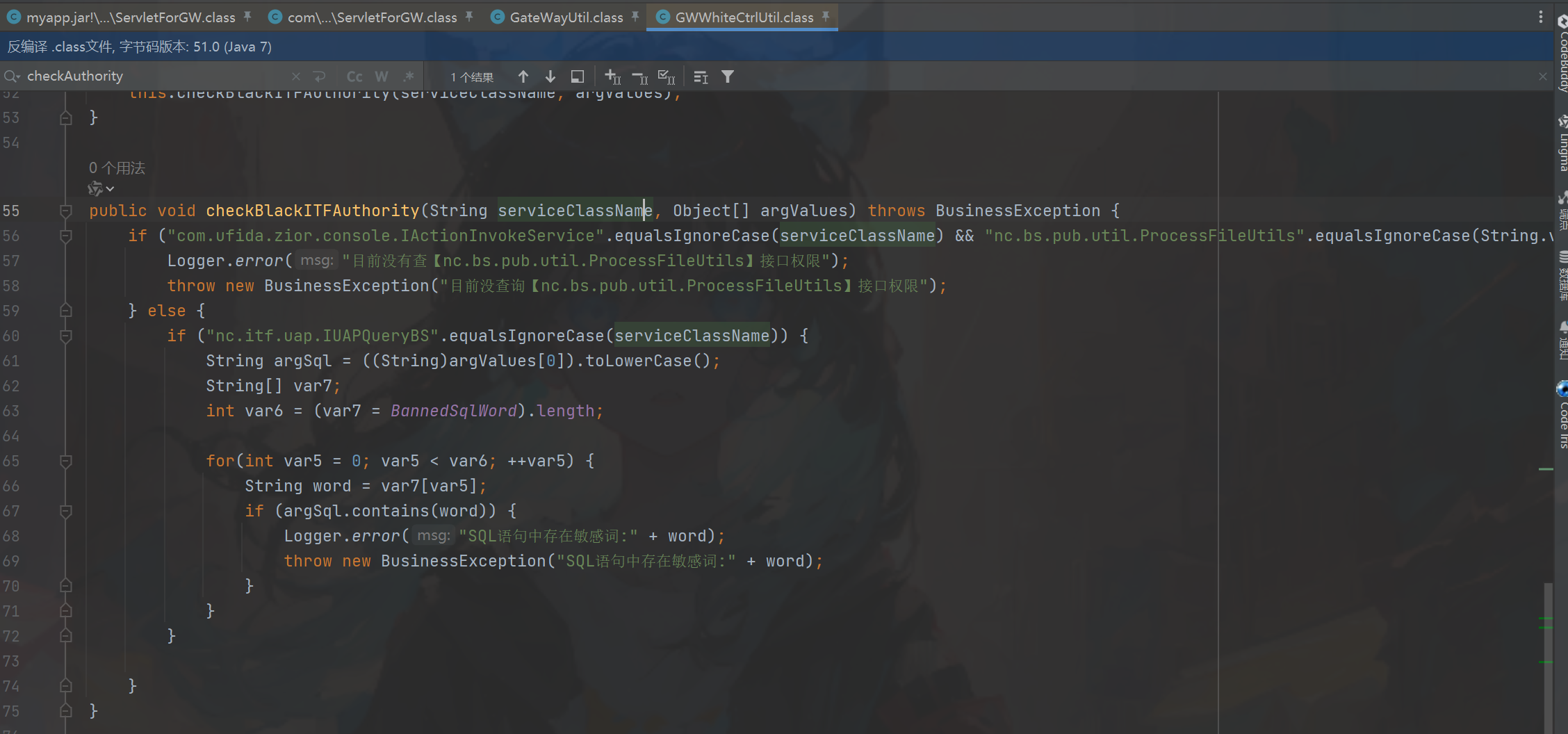Toggle match case Cc option
1568x734 pixels.
coord(354,76)
